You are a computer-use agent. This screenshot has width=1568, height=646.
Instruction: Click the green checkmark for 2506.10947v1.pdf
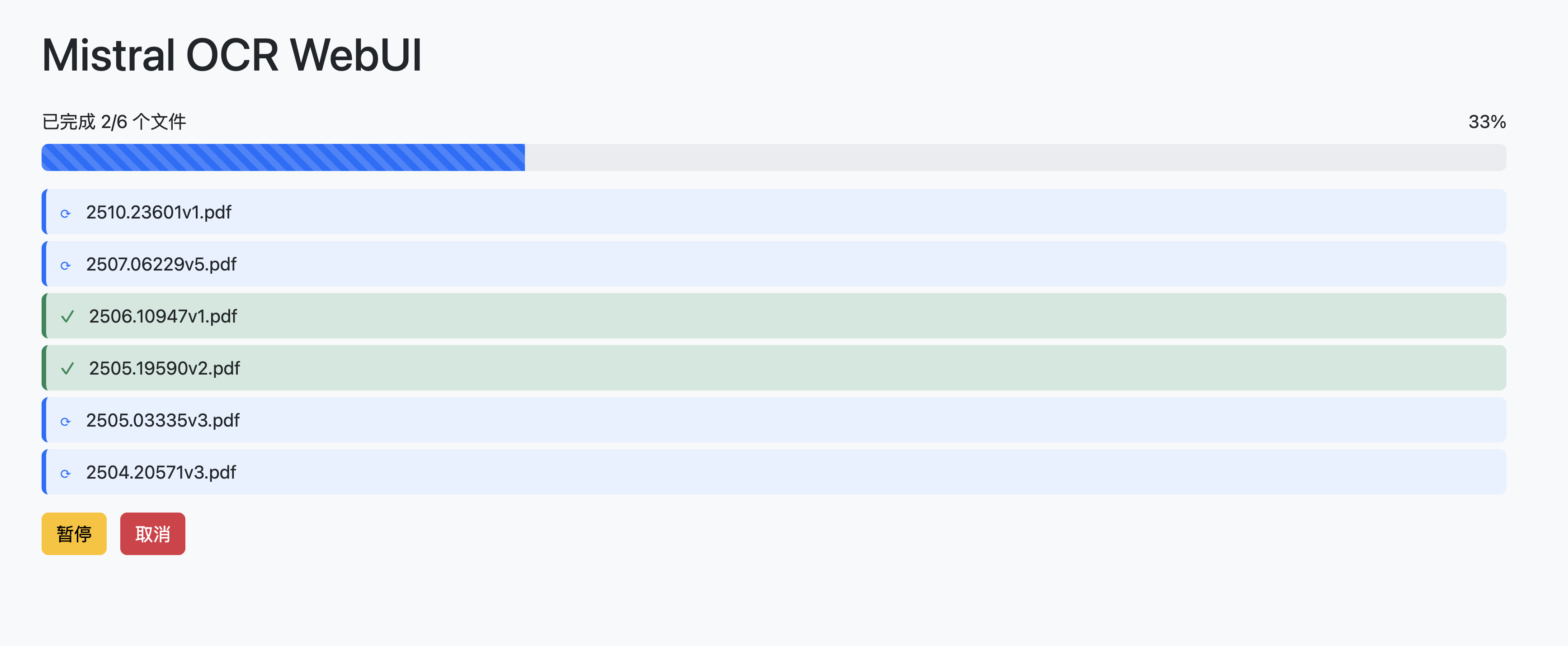(x=67, y=317)
